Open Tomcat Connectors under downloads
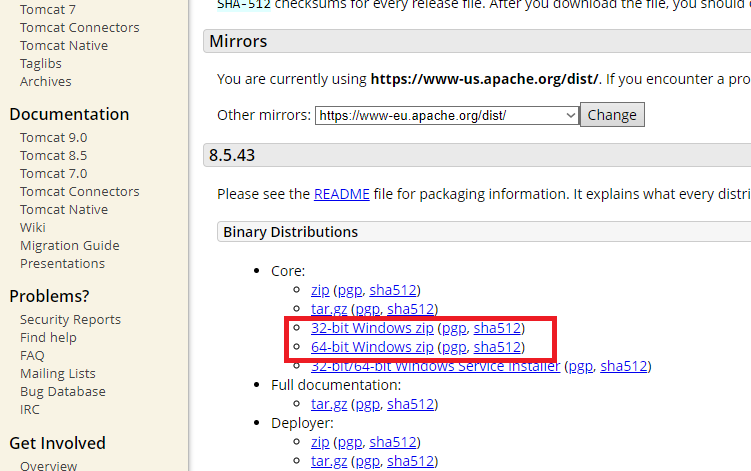Viewport: 751px width, 471px height. tap(80, 28)
